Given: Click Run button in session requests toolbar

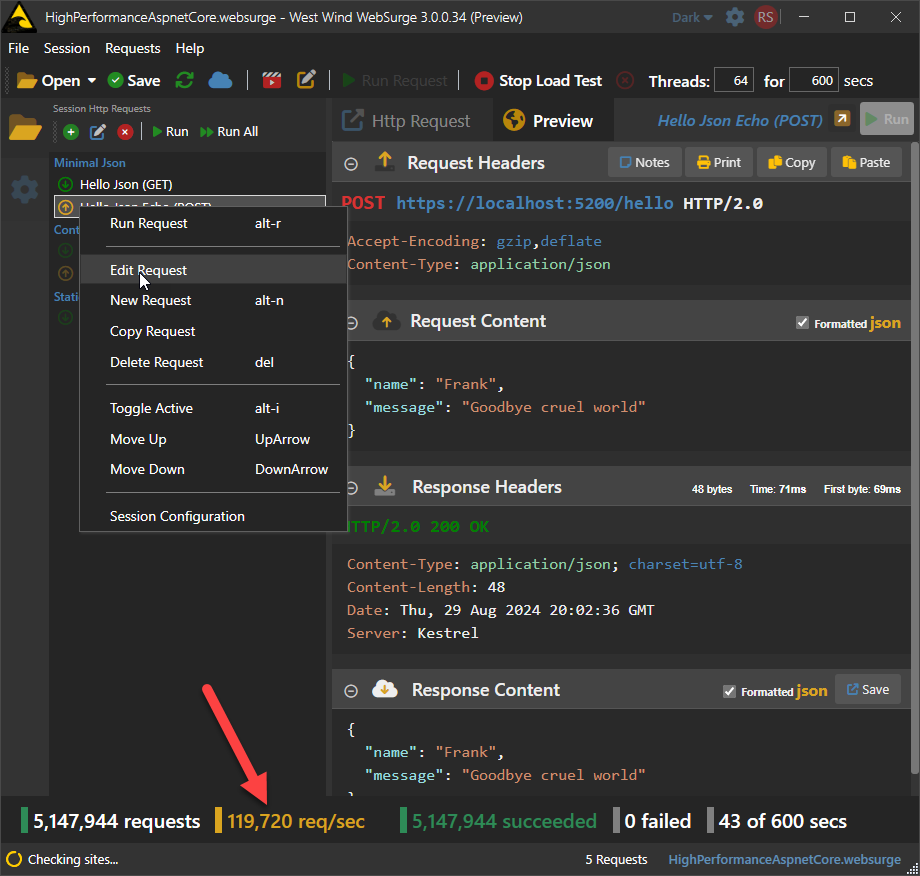Looking at the screenshot, I should 171,132.
